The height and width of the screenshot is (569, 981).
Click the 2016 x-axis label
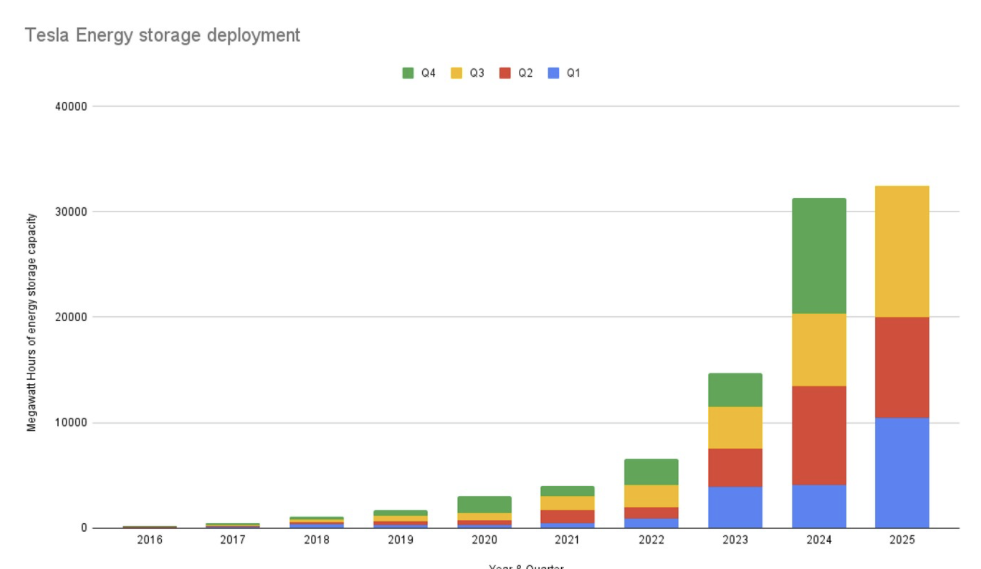(x=150, y=540)
